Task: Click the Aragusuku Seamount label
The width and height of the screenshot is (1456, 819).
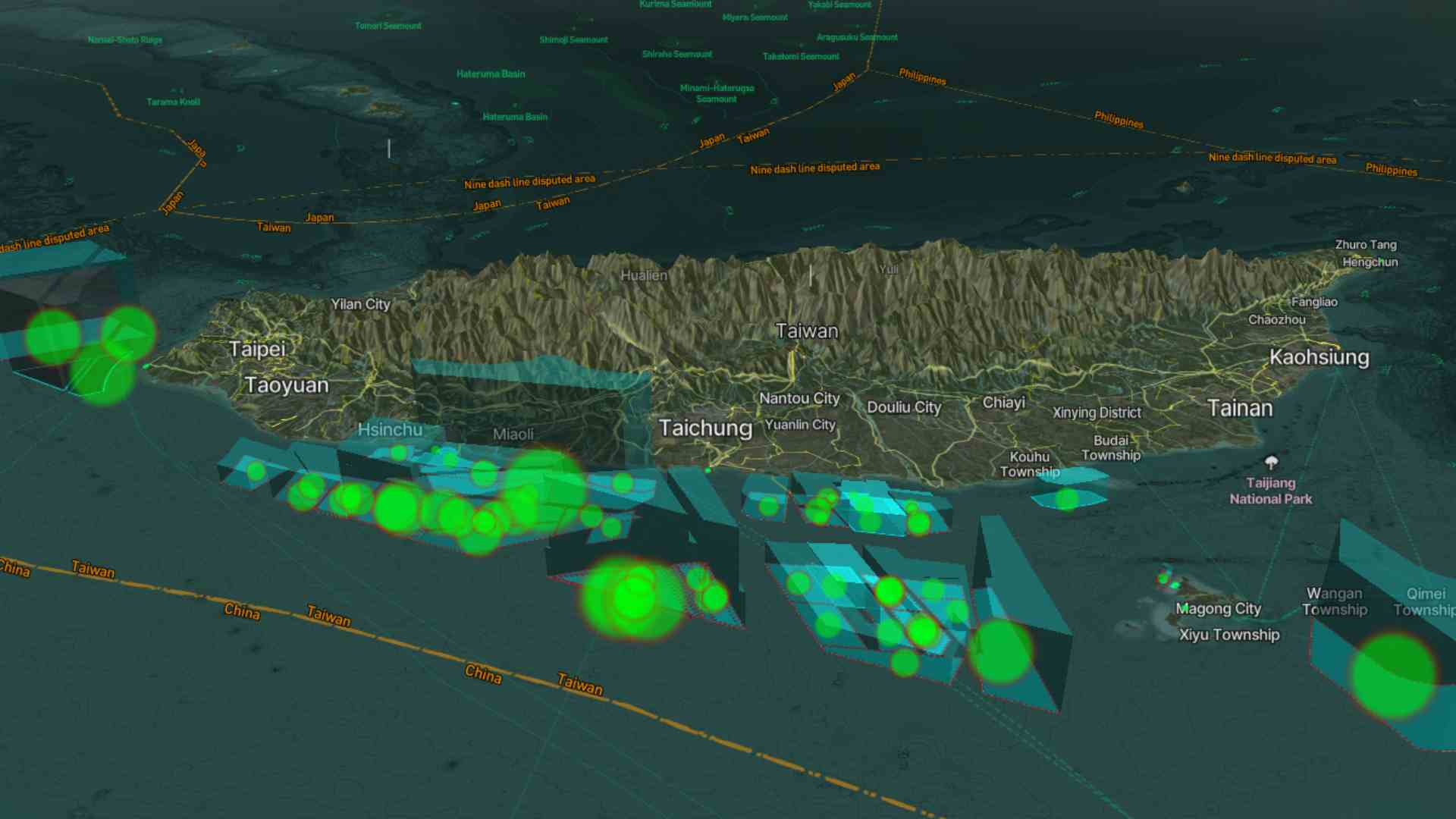Action: [857, 37]
